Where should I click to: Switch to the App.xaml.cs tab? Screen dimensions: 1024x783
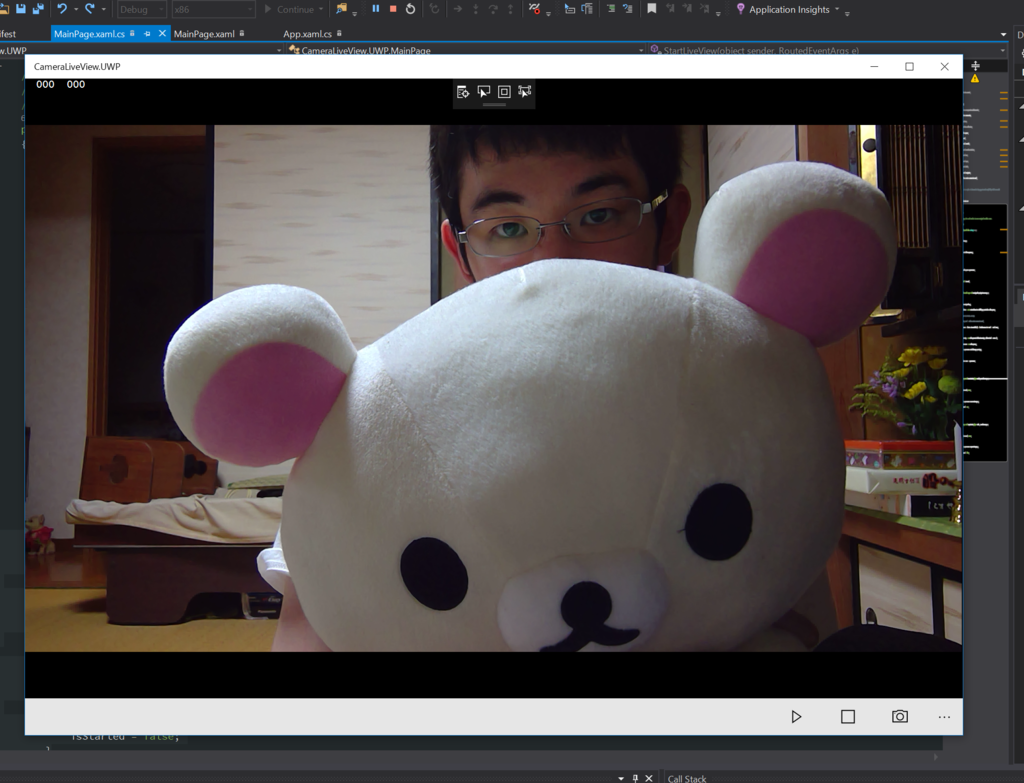point(307,33)
